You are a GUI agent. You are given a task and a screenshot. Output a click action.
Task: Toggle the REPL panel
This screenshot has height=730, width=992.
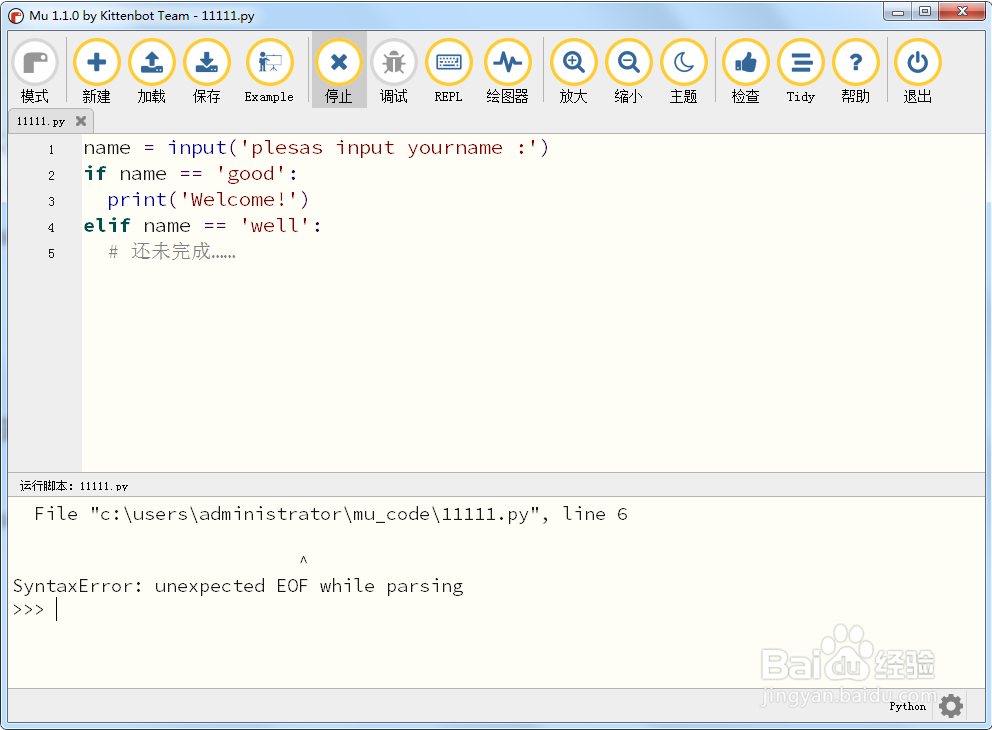(448, 62)
